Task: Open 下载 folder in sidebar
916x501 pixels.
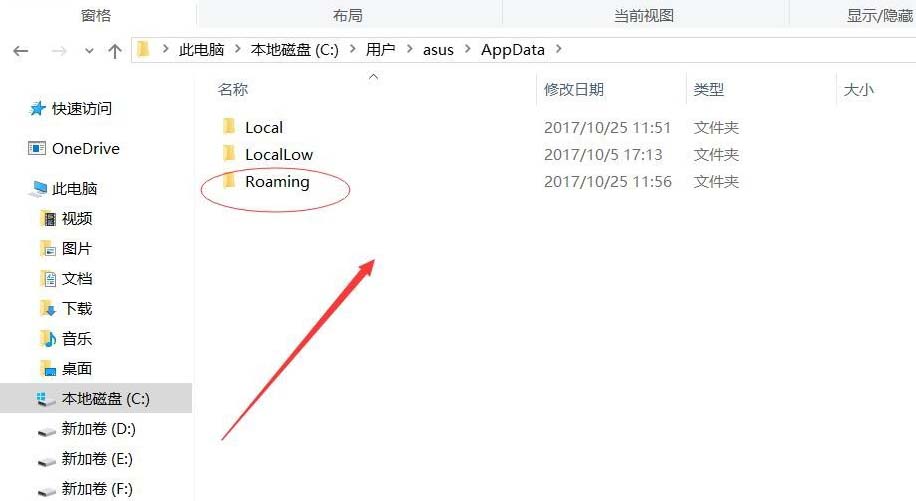Action: point(65,308)
